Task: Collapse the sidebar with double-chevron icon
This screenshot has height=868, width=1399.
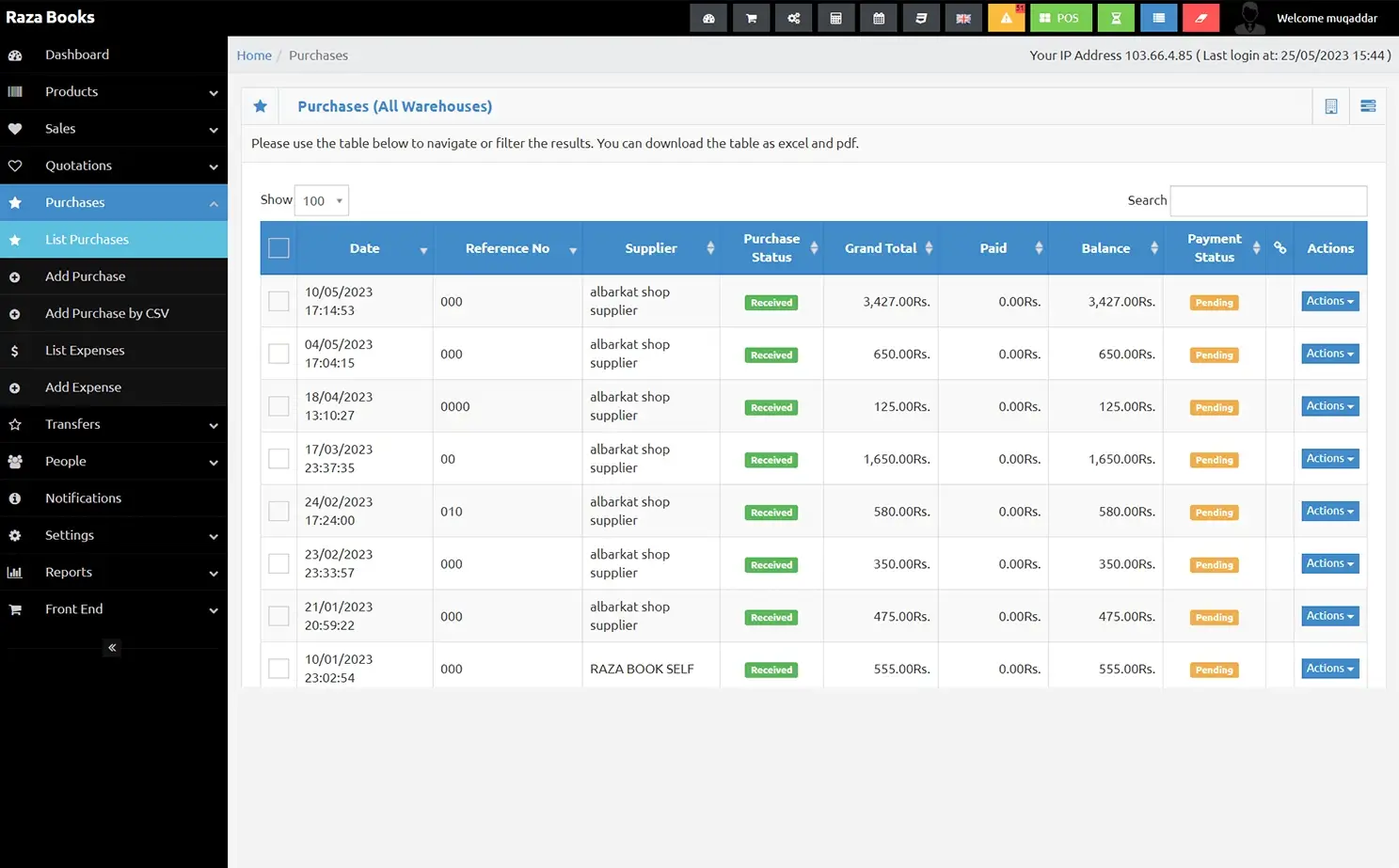Action: [x=112, y=647]
